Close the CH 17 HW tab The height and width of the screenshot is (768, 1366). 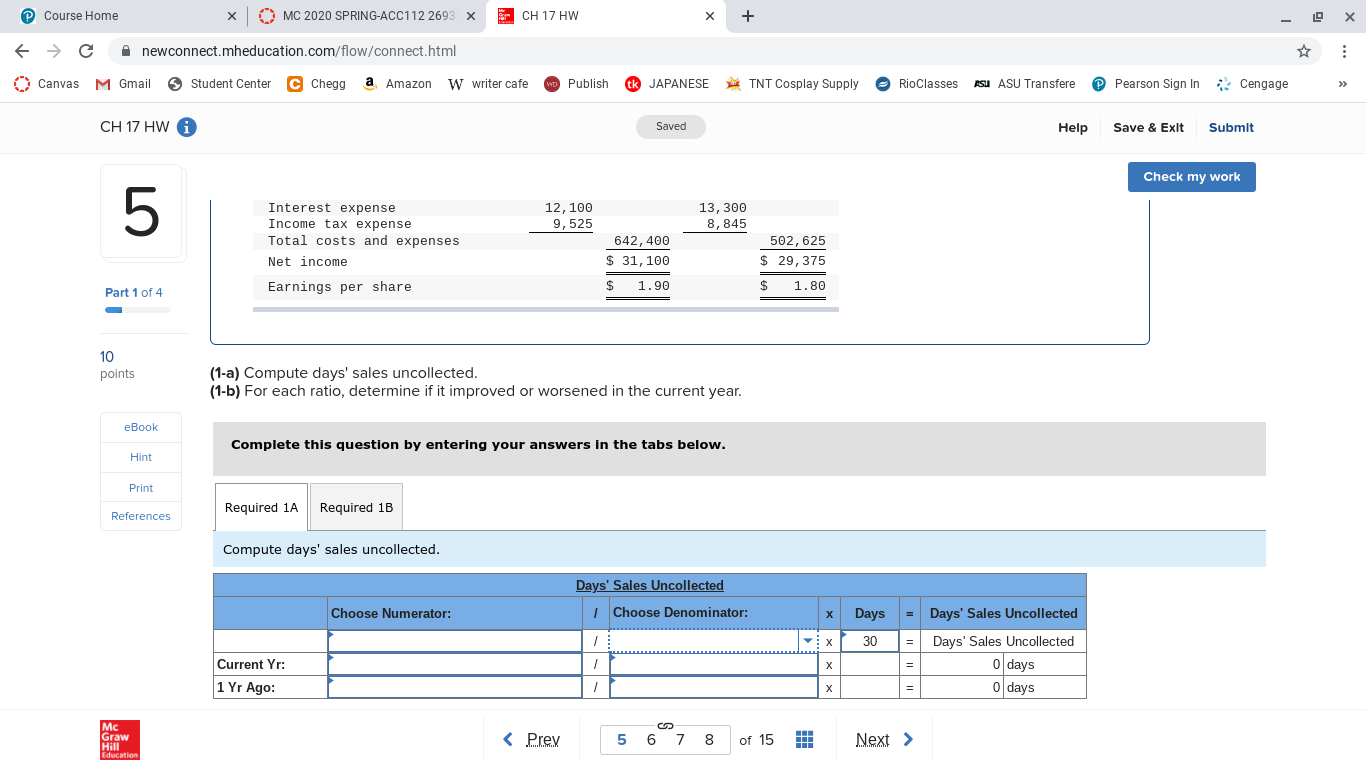click(x=709, y=16)
